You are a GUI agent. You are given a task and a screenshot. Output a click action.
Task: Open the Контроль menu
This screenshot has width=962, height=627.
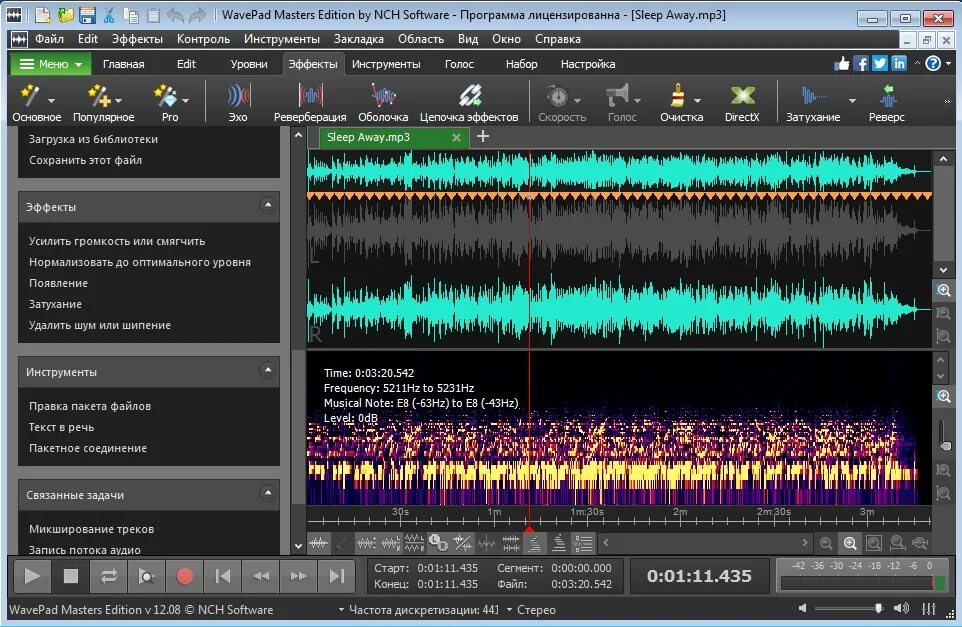[x=203, y=39]
